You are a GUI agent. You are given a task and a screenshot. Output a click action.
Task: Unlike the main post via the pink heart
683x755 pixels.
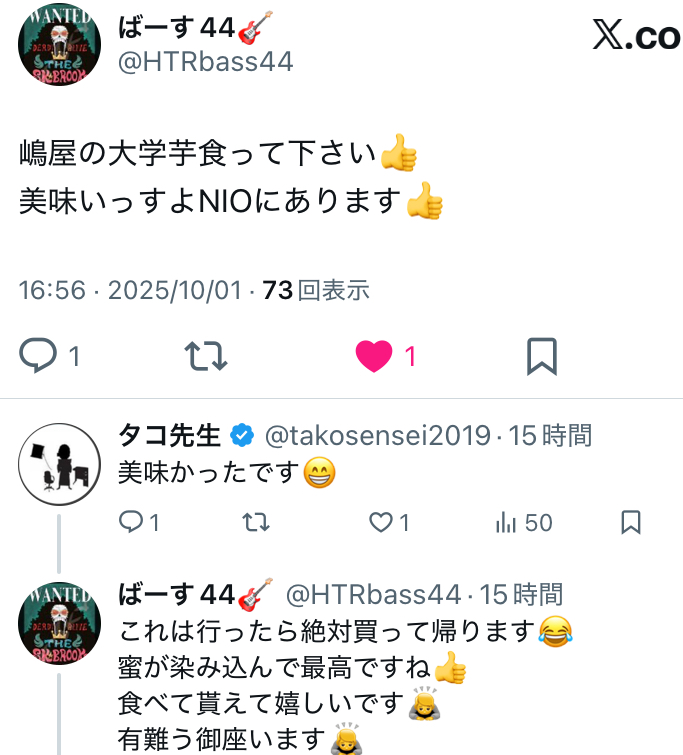374,356
